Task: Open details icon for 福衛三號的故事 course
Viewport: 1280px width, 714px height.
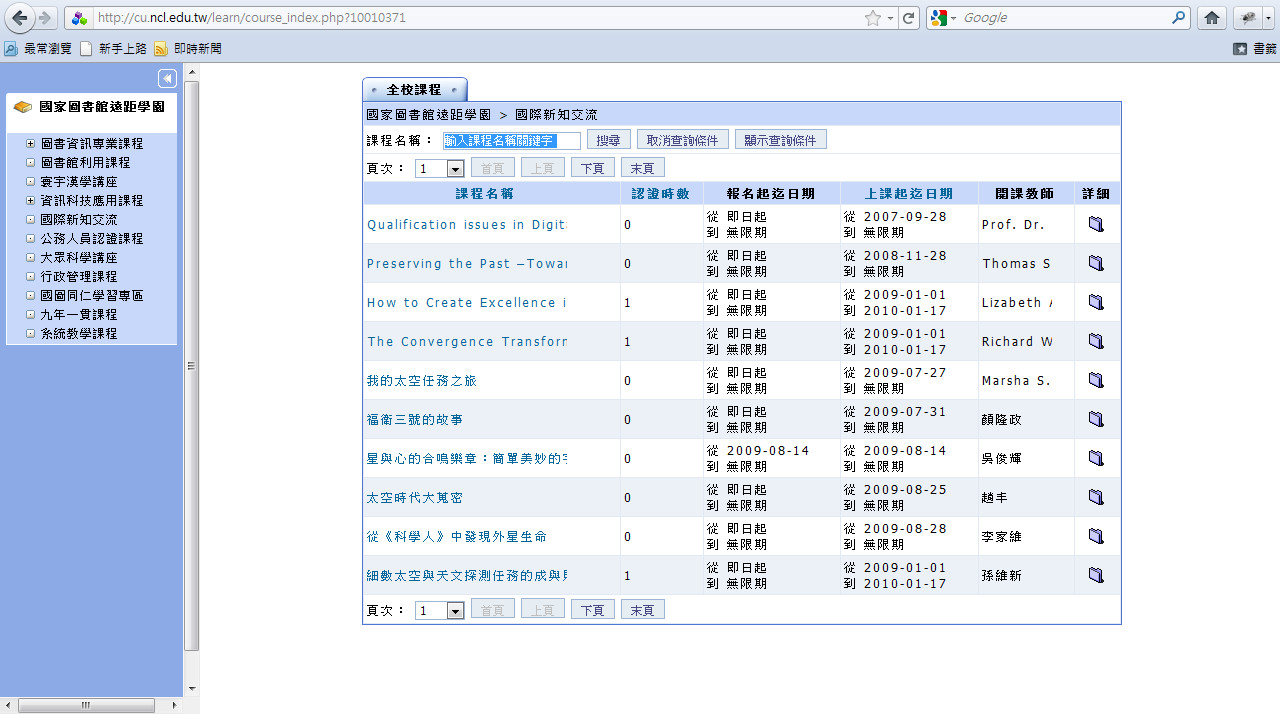Action: [1095, 419]
